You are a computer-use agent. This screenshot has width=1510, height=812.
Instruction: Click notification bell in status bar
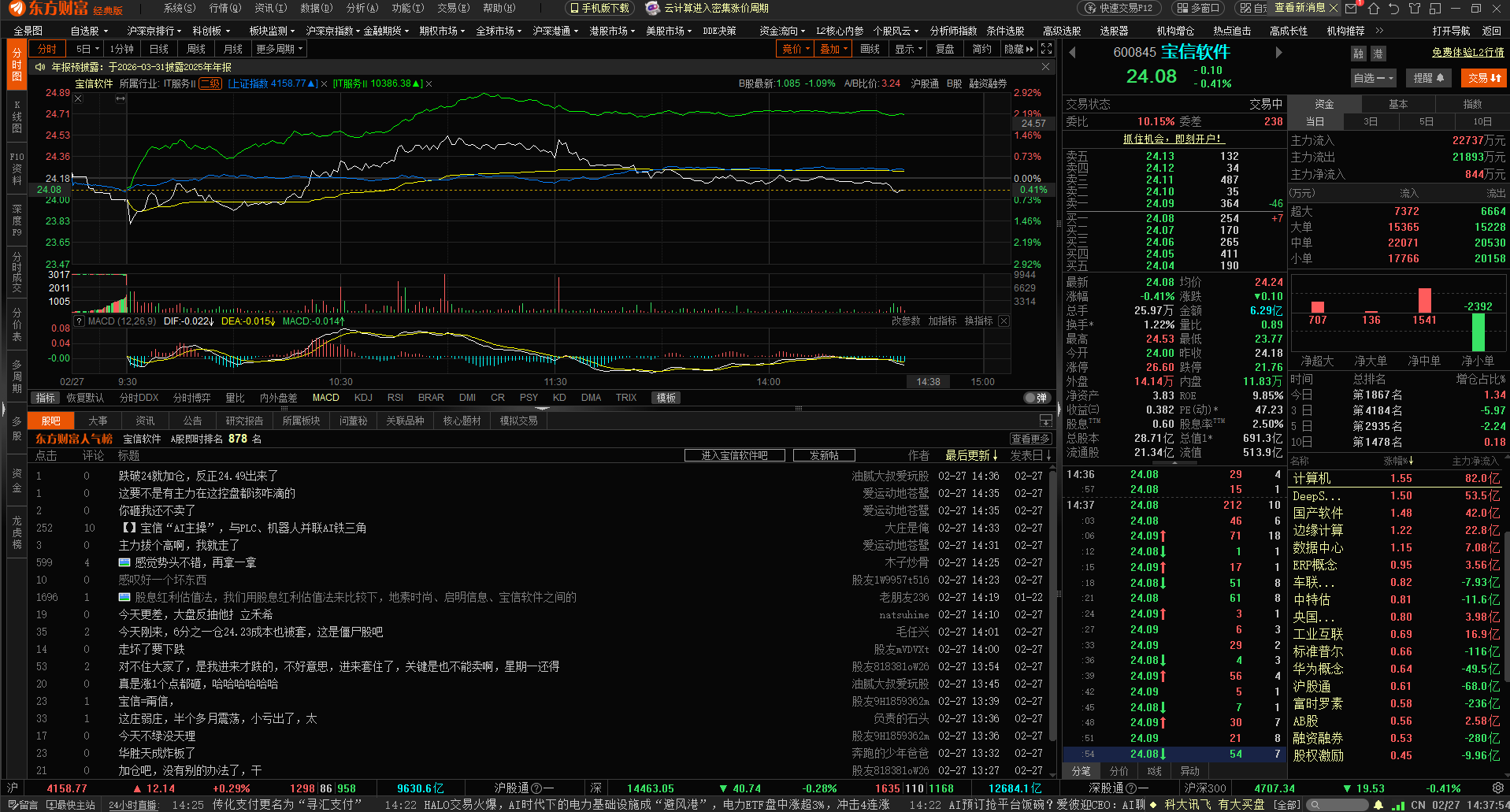coord(1378,805)
